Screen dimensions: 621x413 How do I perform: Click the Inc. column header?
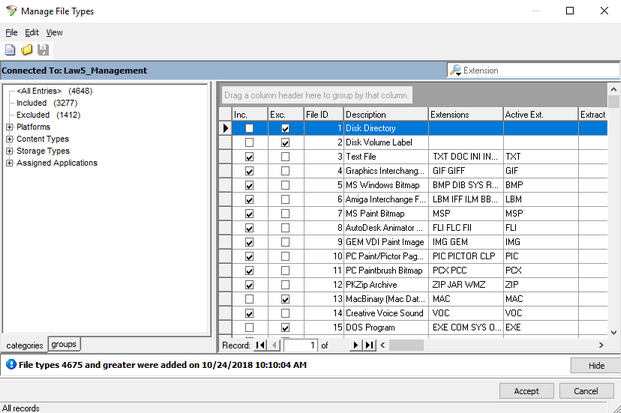click(x=250, y=114)
